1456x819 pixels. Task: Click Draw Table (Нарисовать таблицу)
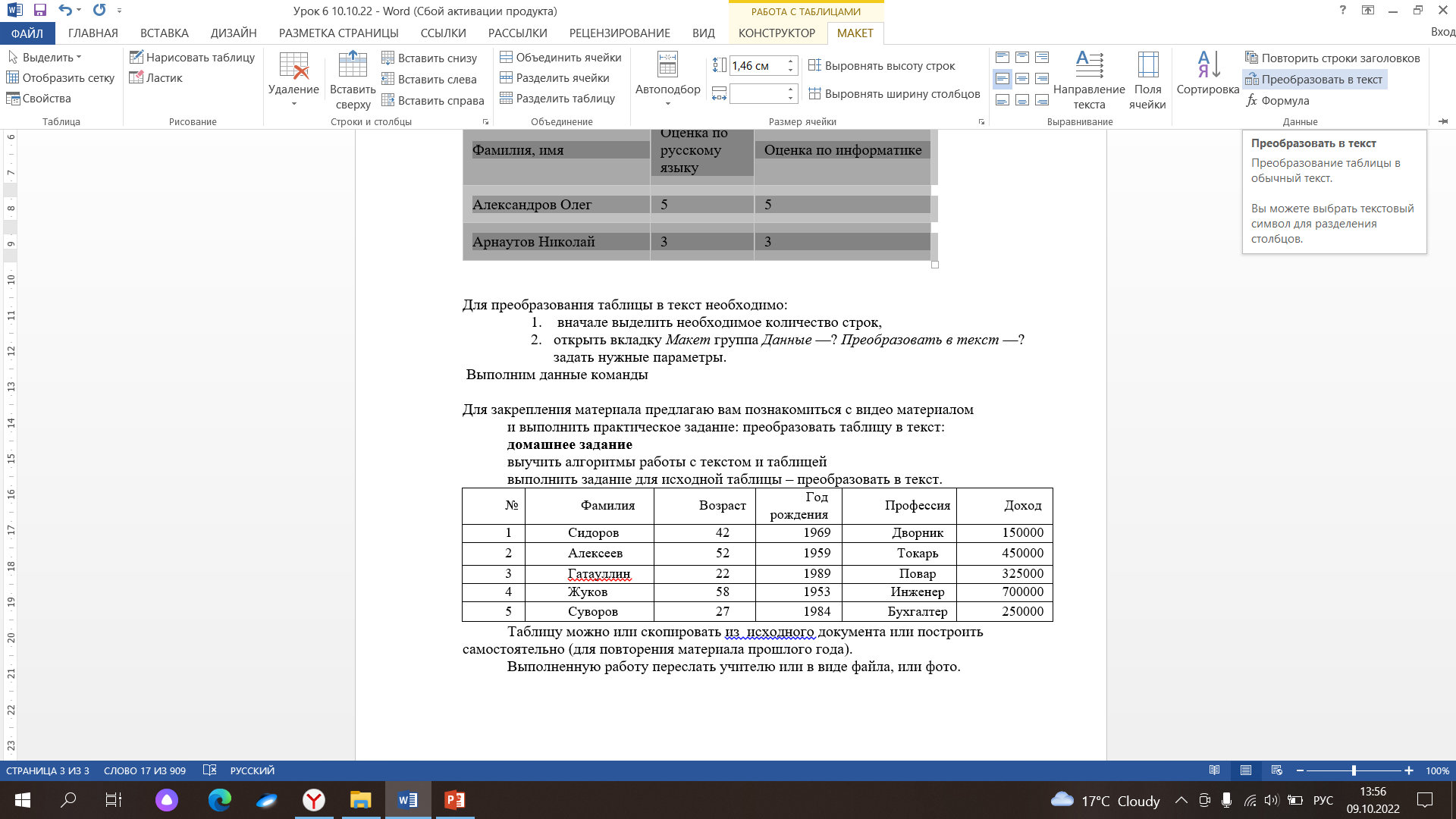click(192, 57)
